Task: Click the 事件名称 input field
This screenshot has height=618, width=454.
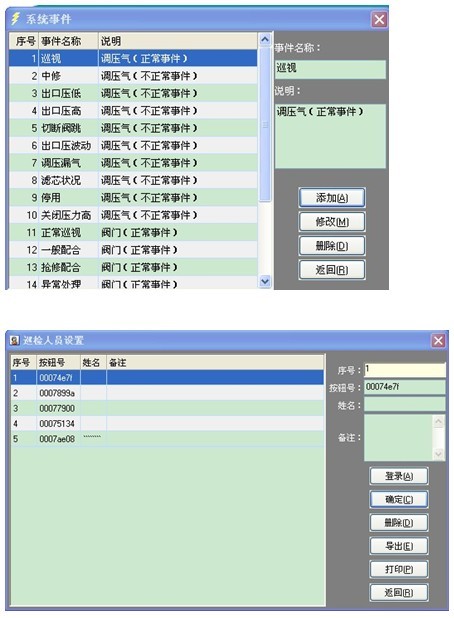Action: coord(330,69)
